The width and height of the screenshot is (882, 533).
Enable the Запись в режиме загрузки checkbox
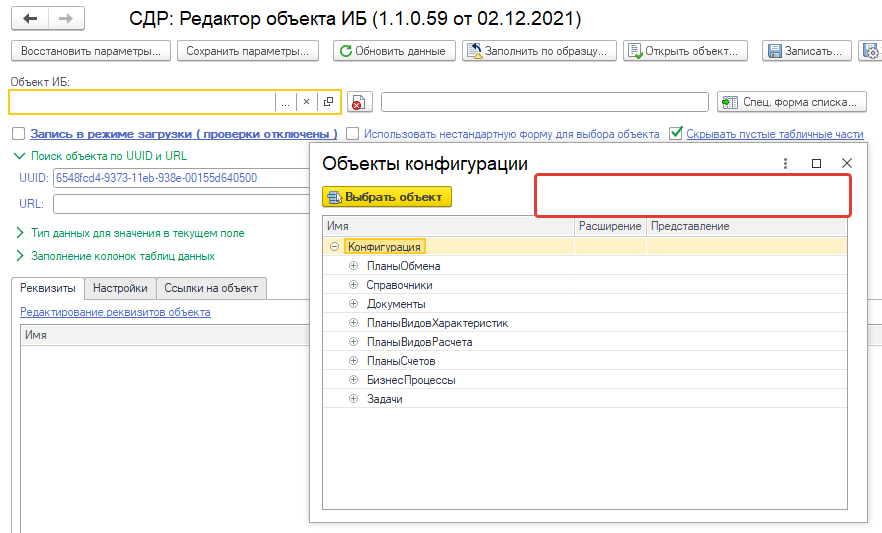pyautogui.click(x=19, y=134)
